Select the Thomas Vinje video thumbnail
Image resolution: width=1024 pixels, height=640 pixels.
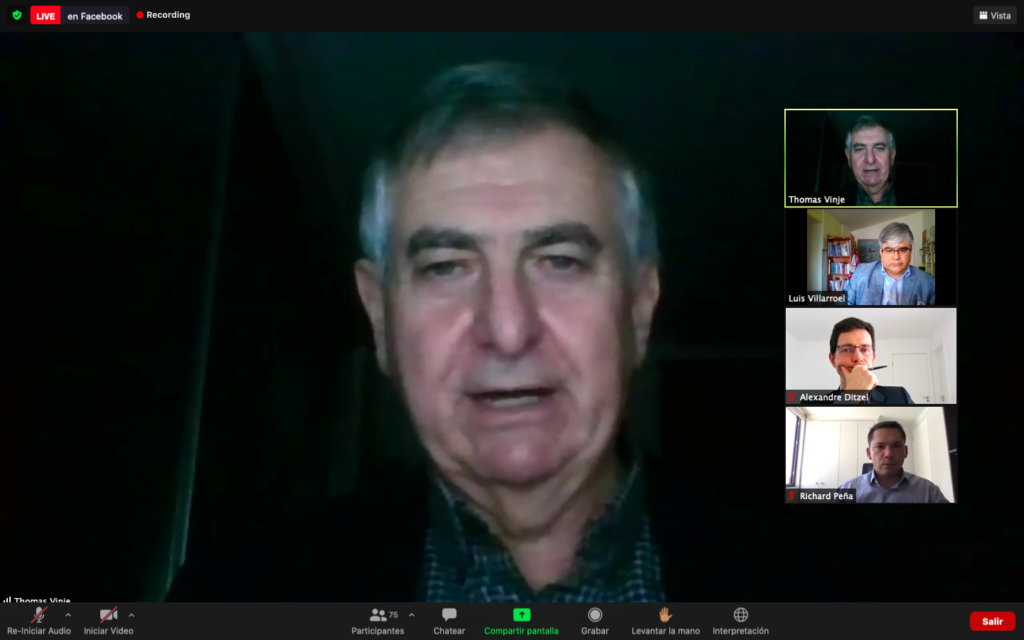click(x=870, y=158)
